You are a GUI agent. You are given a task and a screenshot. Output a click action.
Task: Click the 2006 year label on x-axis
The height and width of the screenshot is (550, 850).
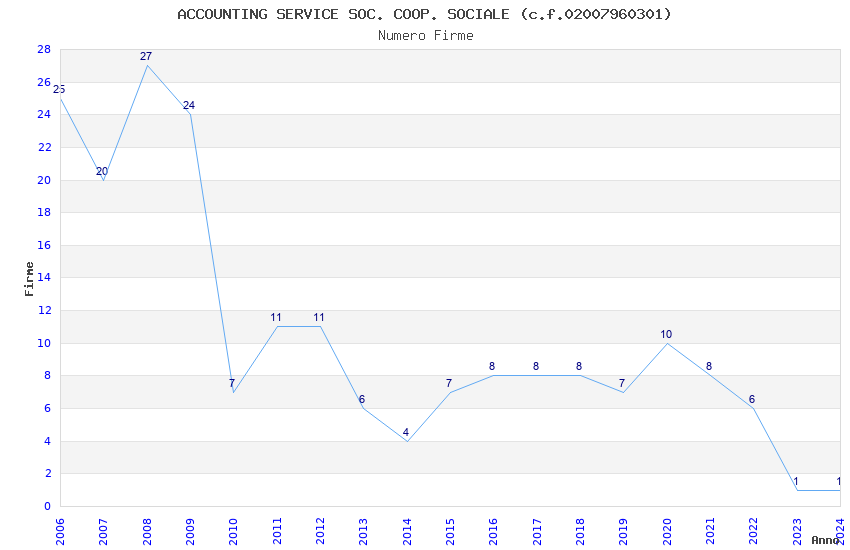click(x=60, y=532)
